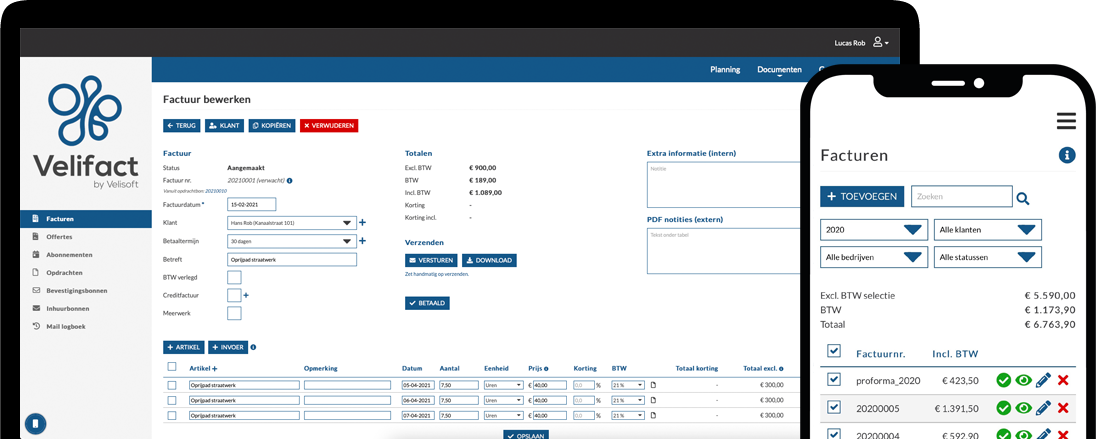Click the Versturen button

[431, 260]
